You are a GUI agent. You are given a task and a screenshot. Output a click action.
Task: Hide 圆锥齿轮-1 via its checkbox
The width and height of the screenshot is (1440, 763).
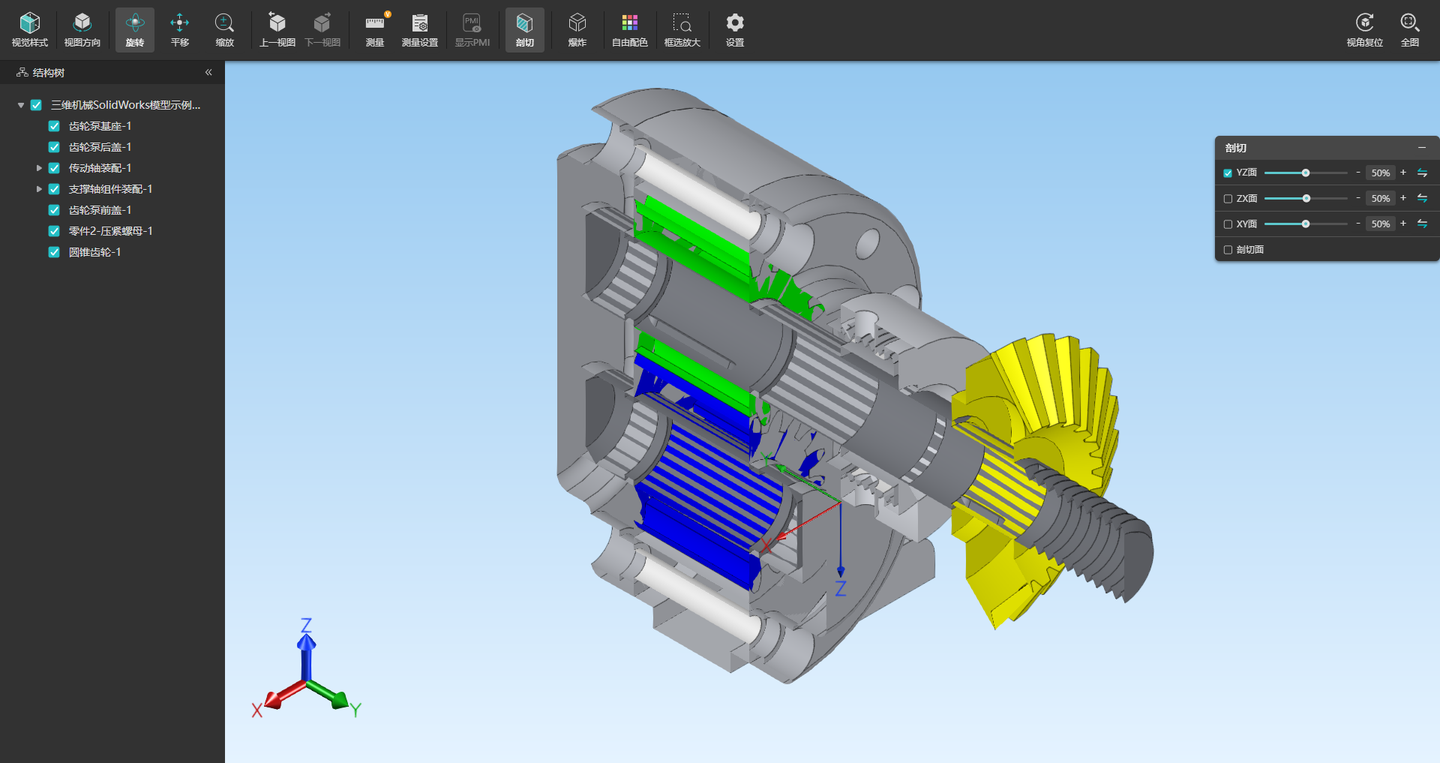click(54, 252)
